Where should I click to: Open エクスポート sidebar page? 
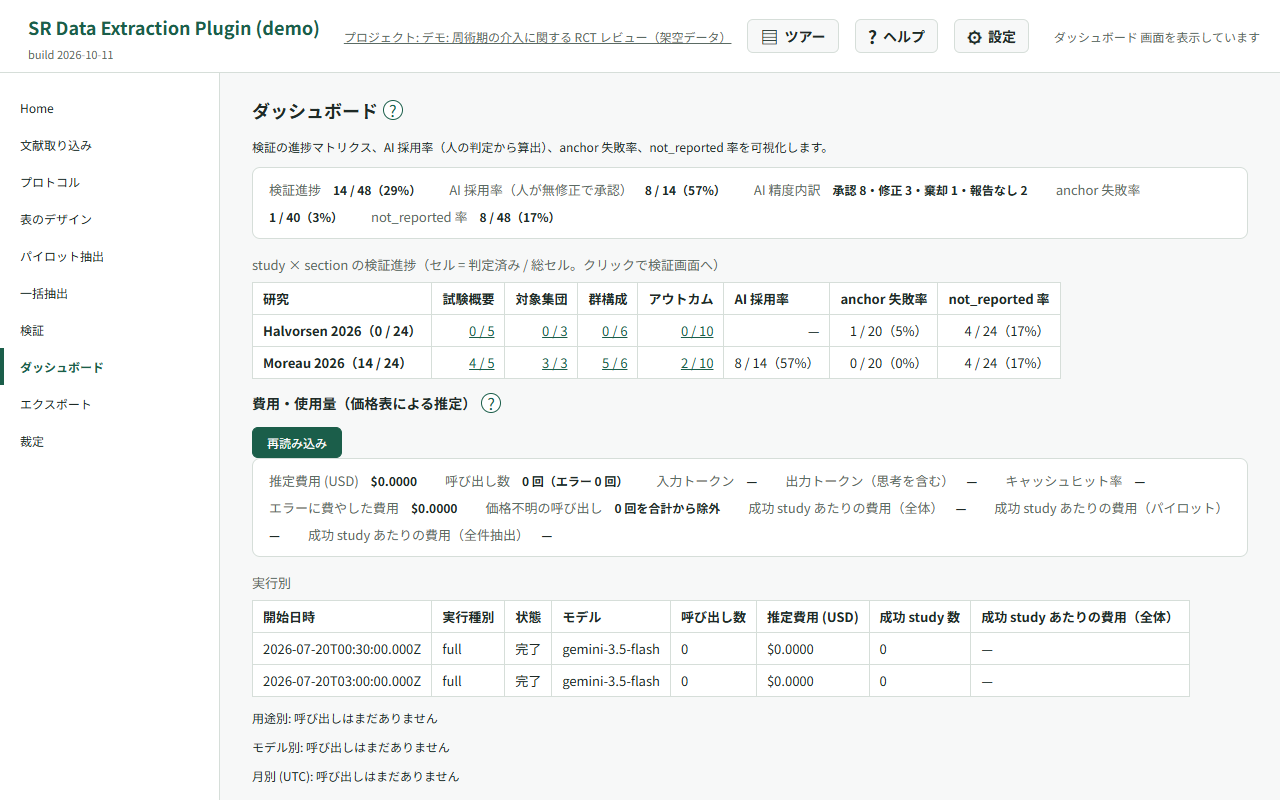click(x=110, y=405)
